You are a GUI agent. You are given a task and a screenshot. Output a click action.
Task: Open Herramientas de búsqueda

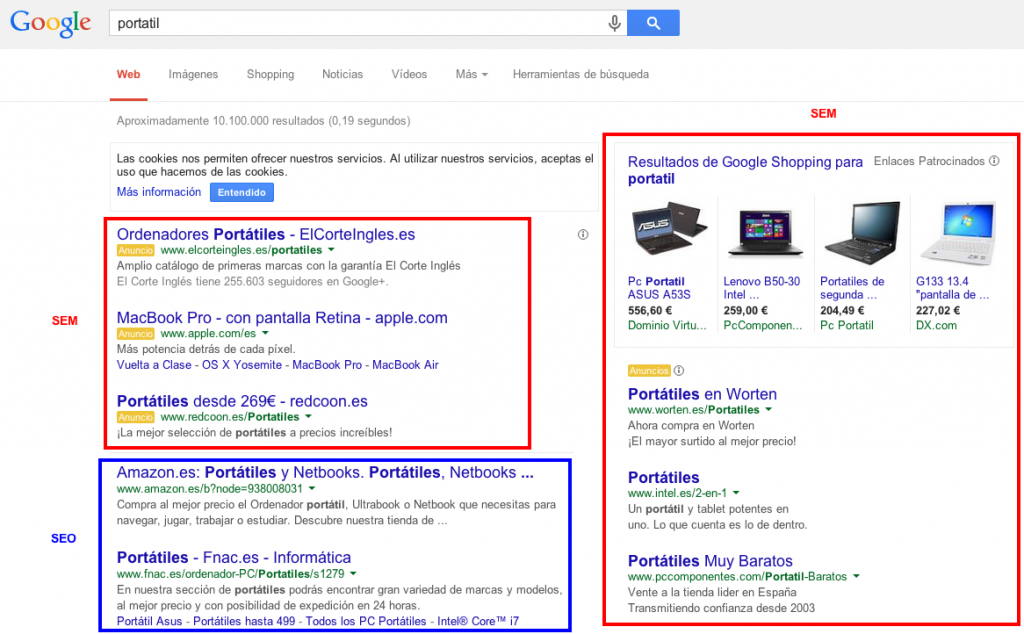click(581, 74)
